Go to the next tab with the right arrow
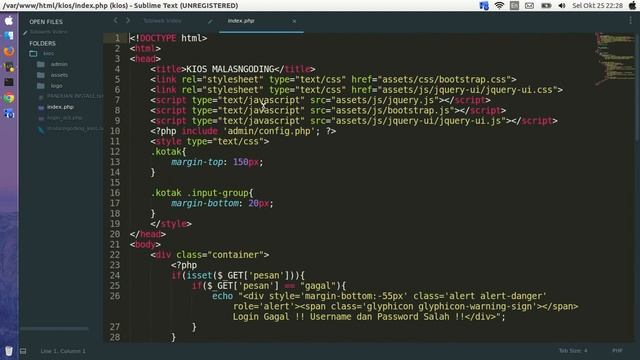Screen dimensions: 640x360 pos(128,20)
